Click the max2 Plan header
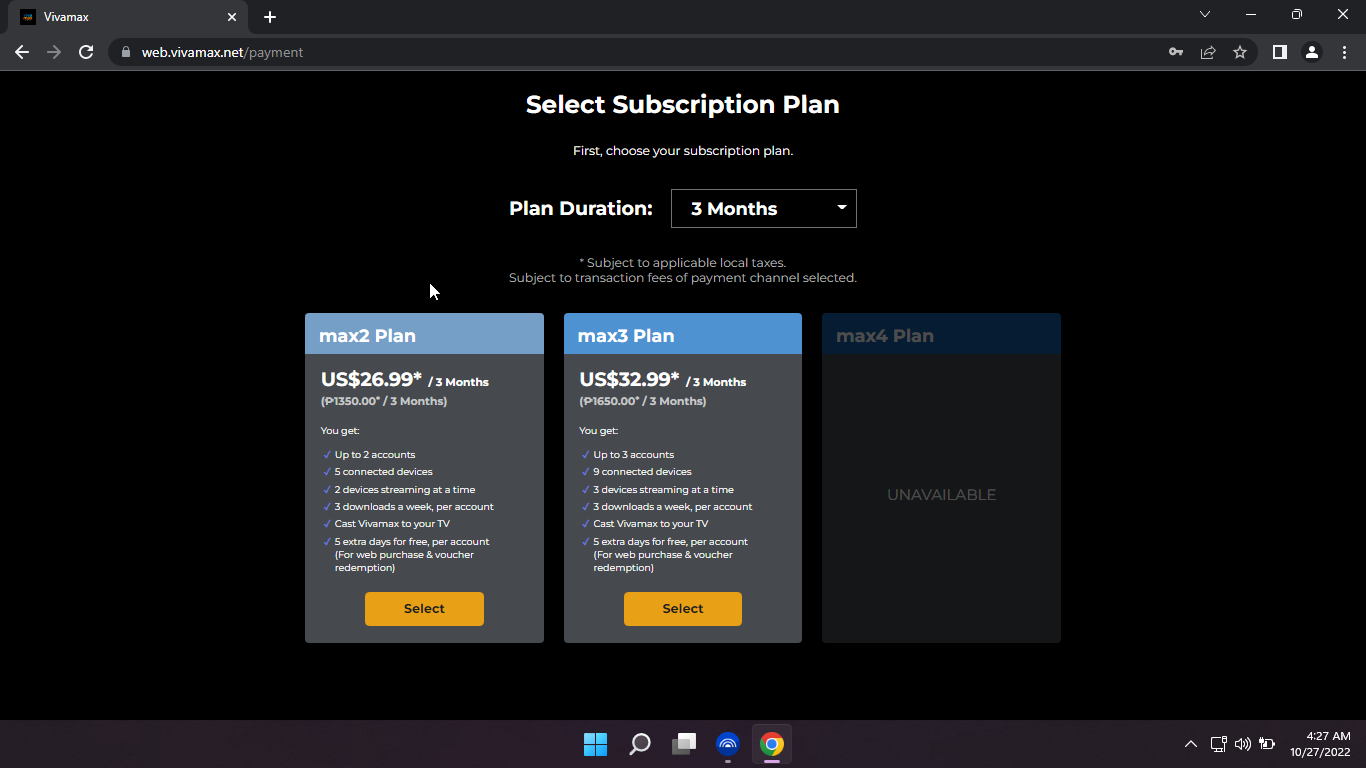 (424, 334)
